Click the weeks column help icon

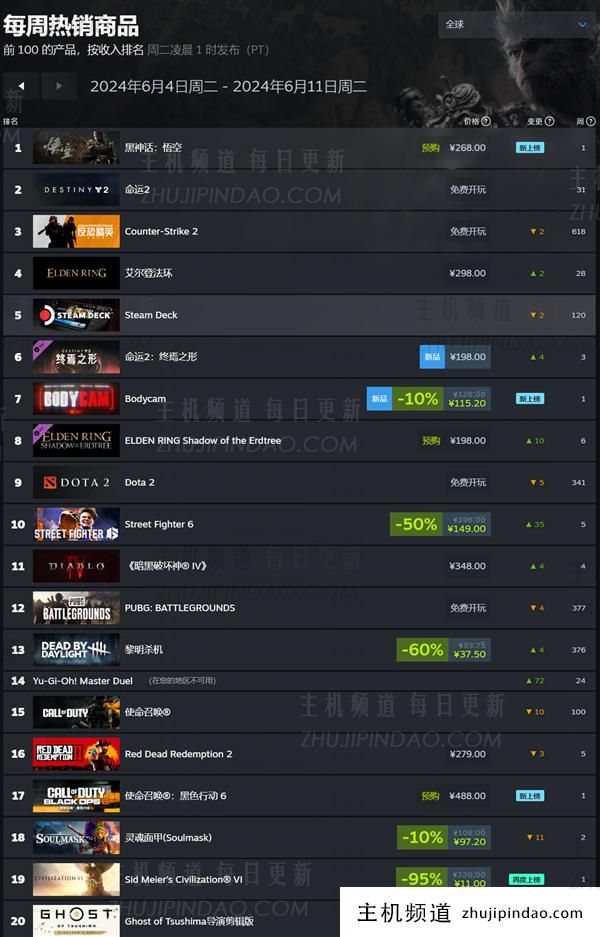coord(591,121)
